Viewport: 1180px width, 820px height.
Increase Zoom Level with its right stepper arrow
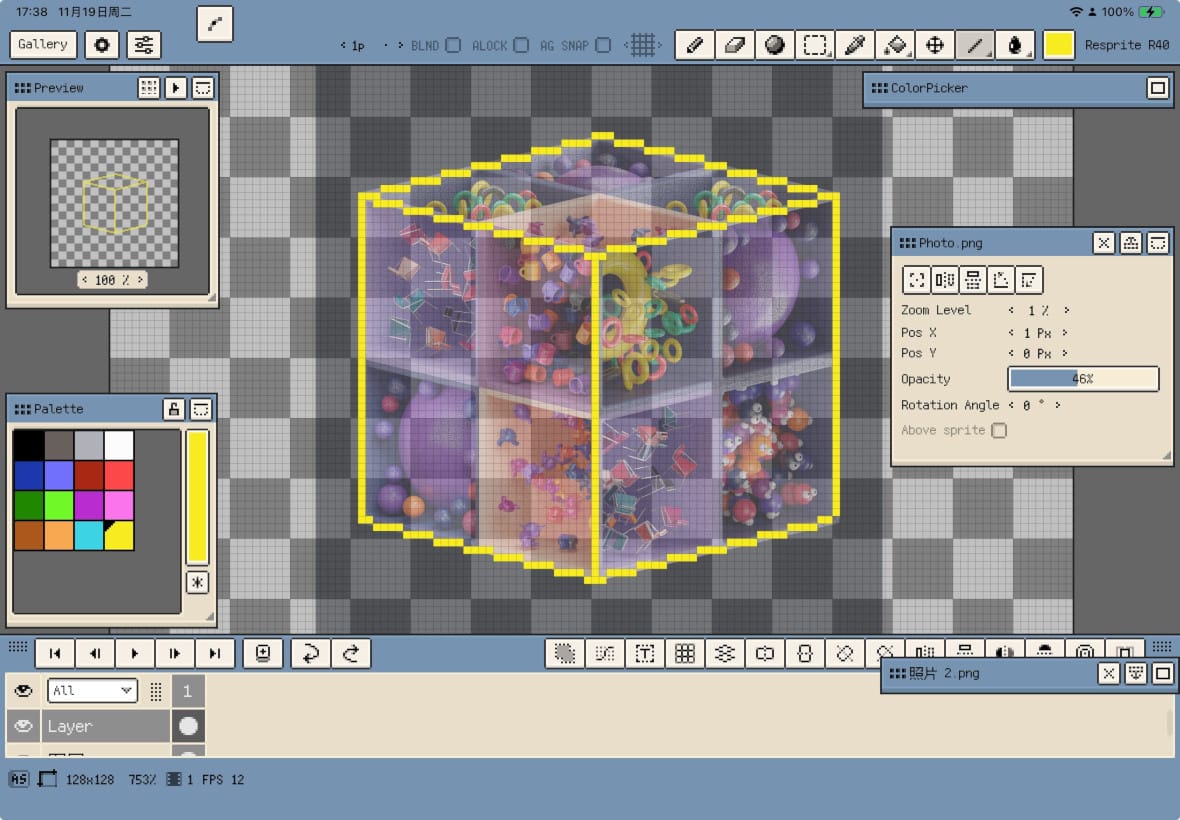[x=1068, y=310]
